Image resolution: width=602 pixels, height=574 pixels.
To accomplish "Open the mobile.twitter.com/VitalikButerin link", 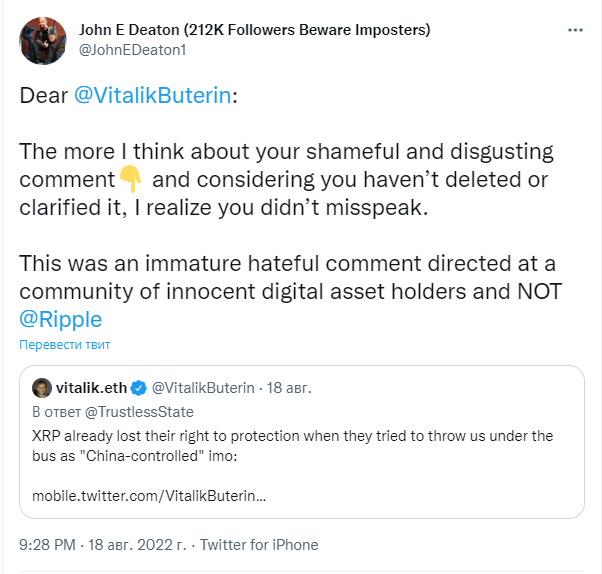I will 149,496.
